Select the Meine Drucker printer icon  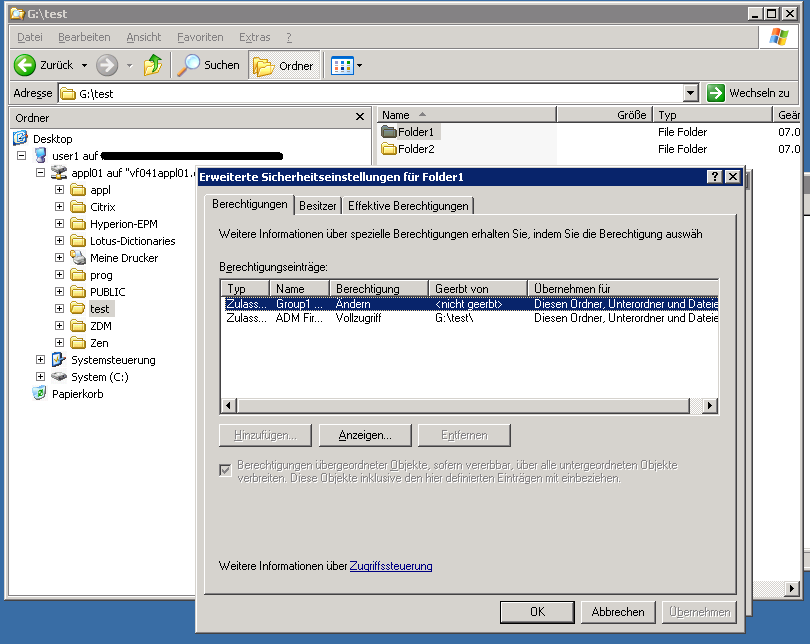click(x=78, y=258)
